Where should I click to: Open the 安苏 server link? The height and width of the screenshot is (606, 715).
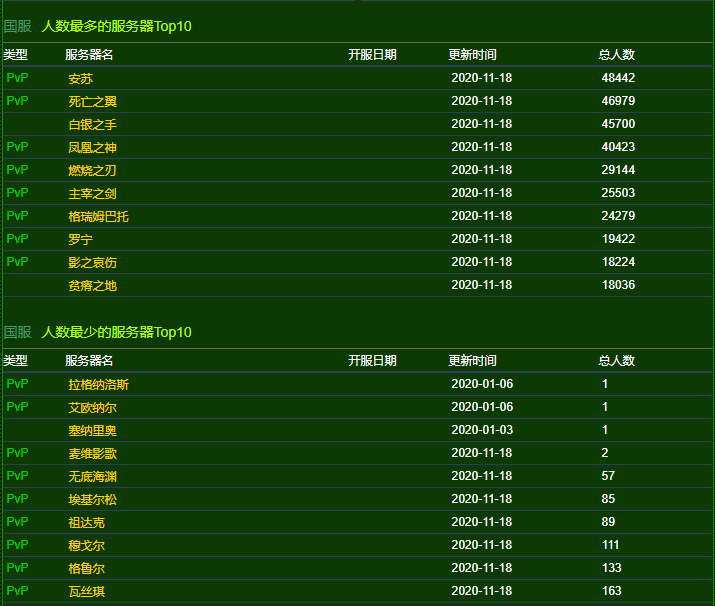[81, 78]
